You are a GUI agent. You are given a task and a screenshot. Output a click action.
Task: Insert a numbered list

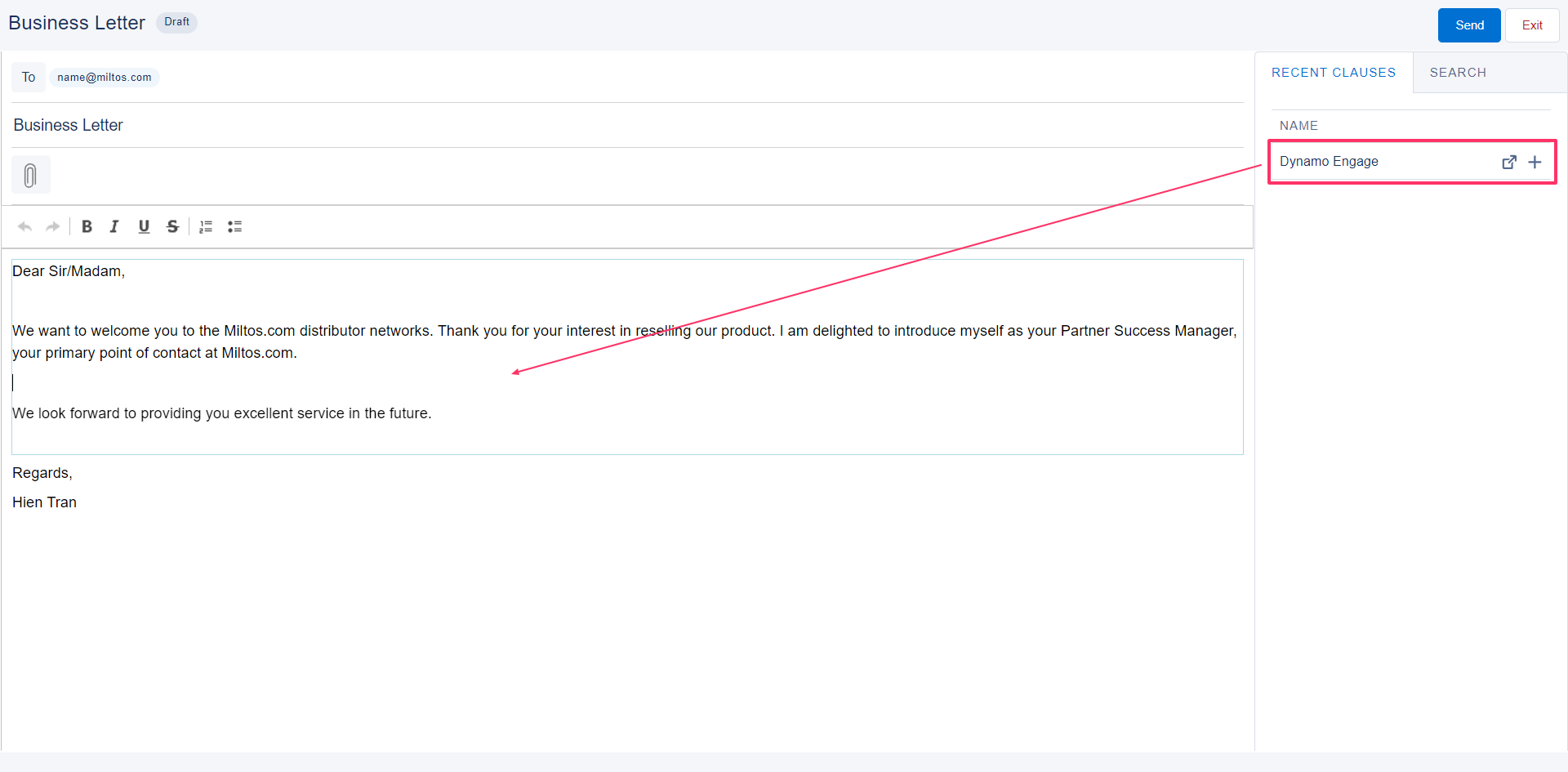[206, 226]
